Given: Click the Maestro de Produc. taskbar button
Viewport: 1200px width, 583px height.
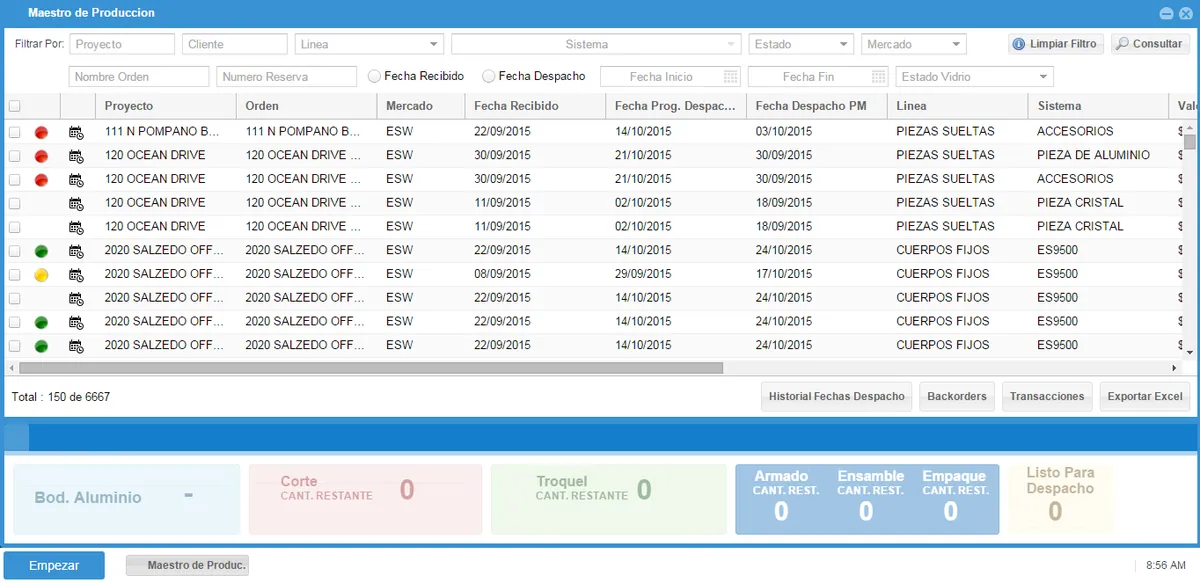Looking at the screenshot, I should [187, 566].
